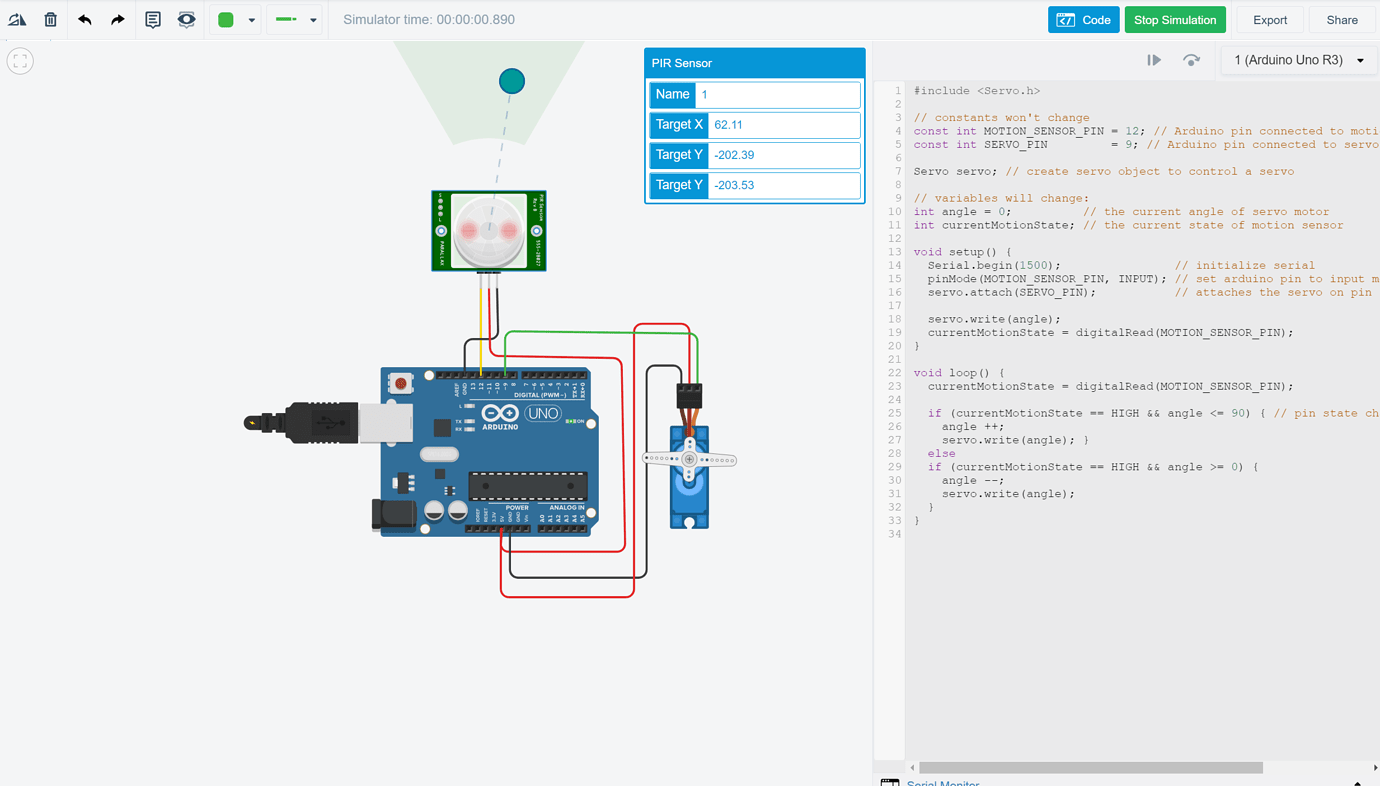Click the redo arrow icon

[118, 19]
